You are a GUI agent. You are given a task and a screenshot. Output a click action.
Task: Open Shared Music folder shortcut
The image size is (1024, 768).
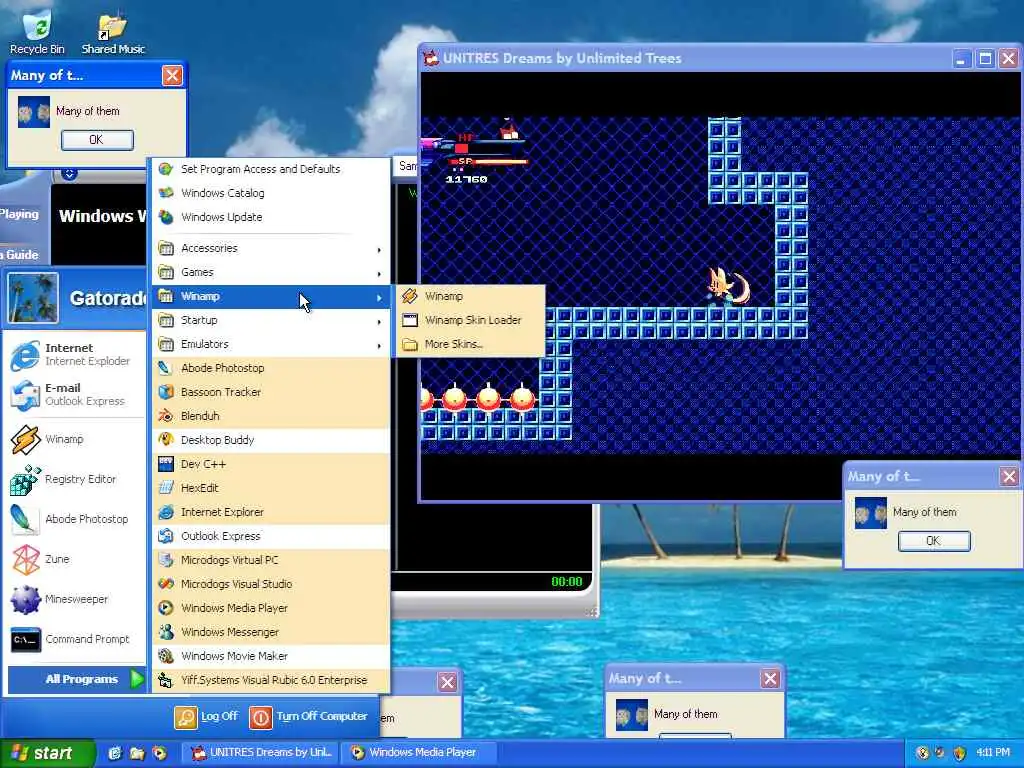click(113, 31)
